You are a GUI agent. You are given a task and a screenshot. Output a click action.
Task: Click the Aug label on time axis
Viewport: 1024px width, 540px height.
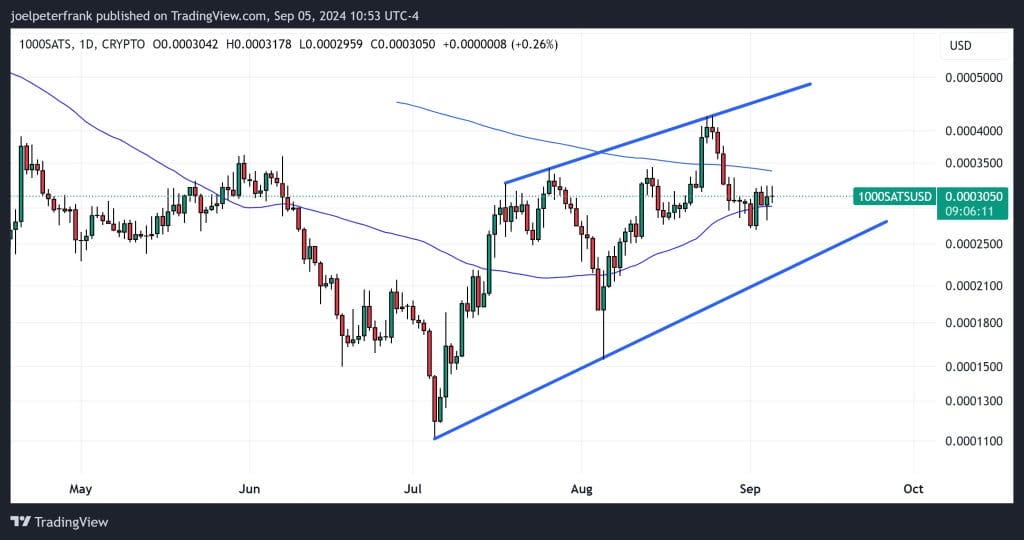582,489
